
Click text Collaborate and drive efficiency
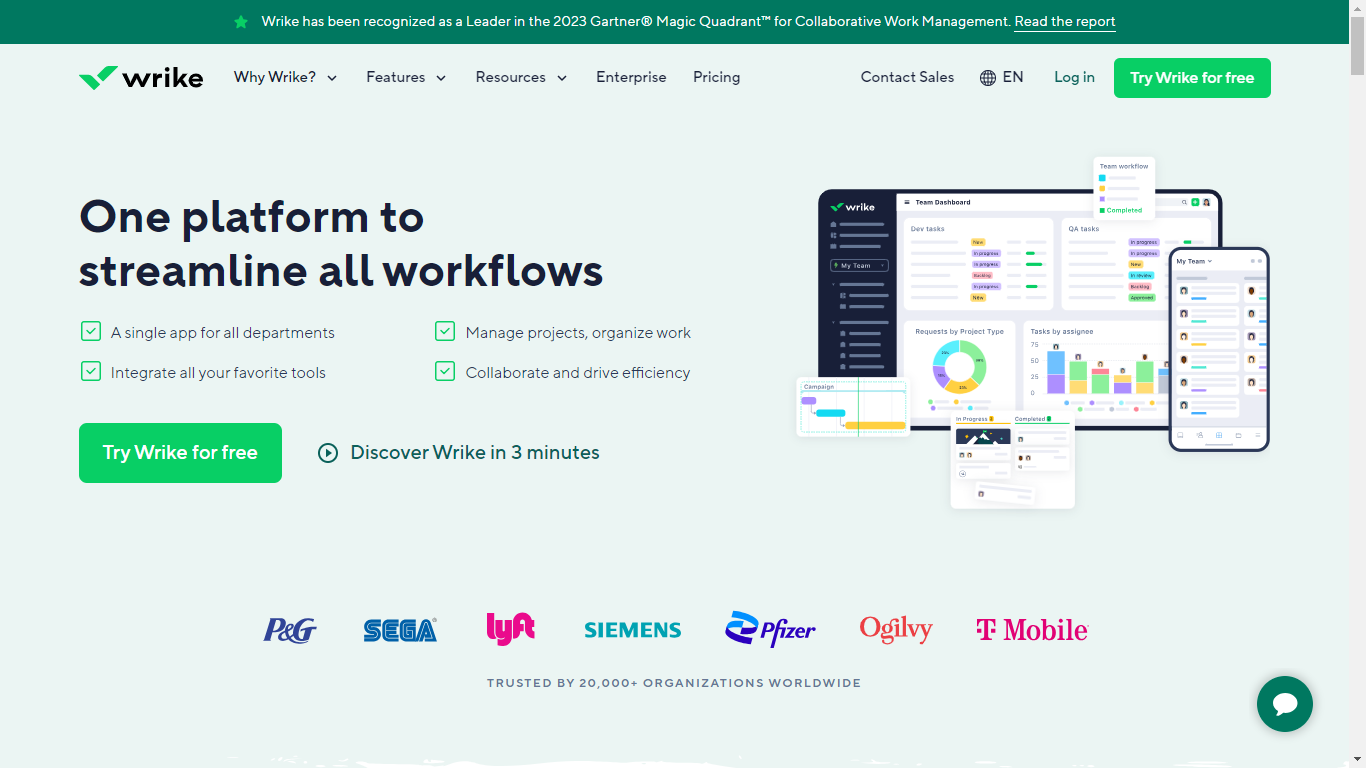578,372
